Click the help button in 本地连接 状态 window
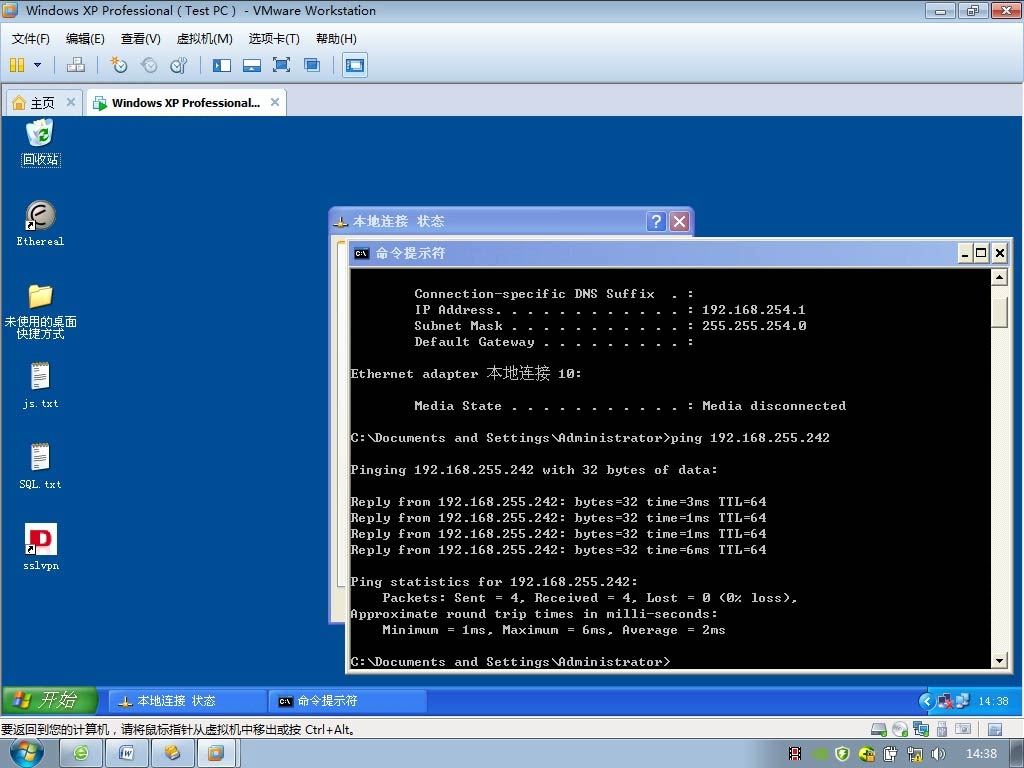Viewport: 1024px width, 768px height. [x=656, y=221]
